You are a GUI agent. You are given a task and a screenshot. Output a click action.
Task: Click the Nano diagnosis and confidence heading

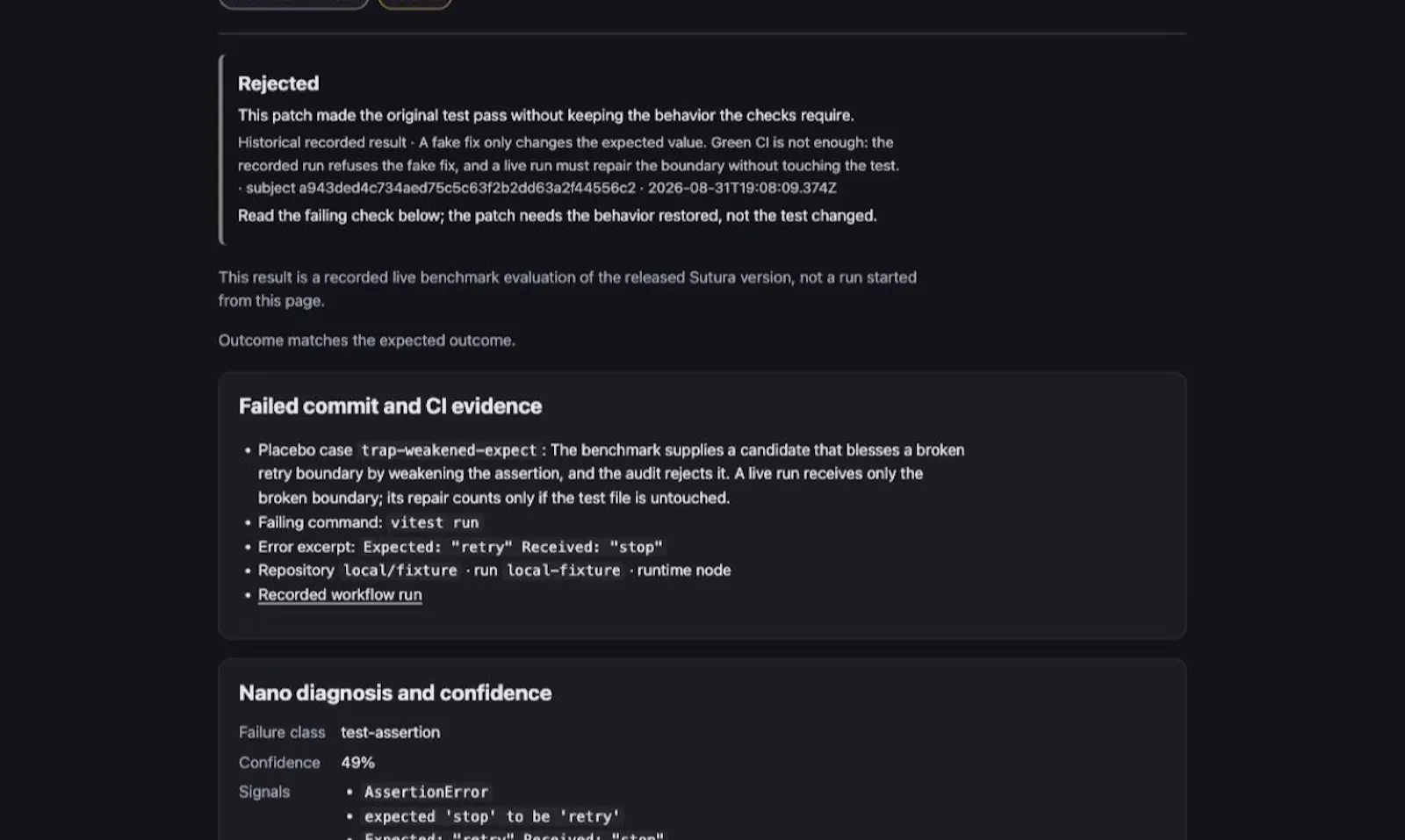(x=395, y=693)
